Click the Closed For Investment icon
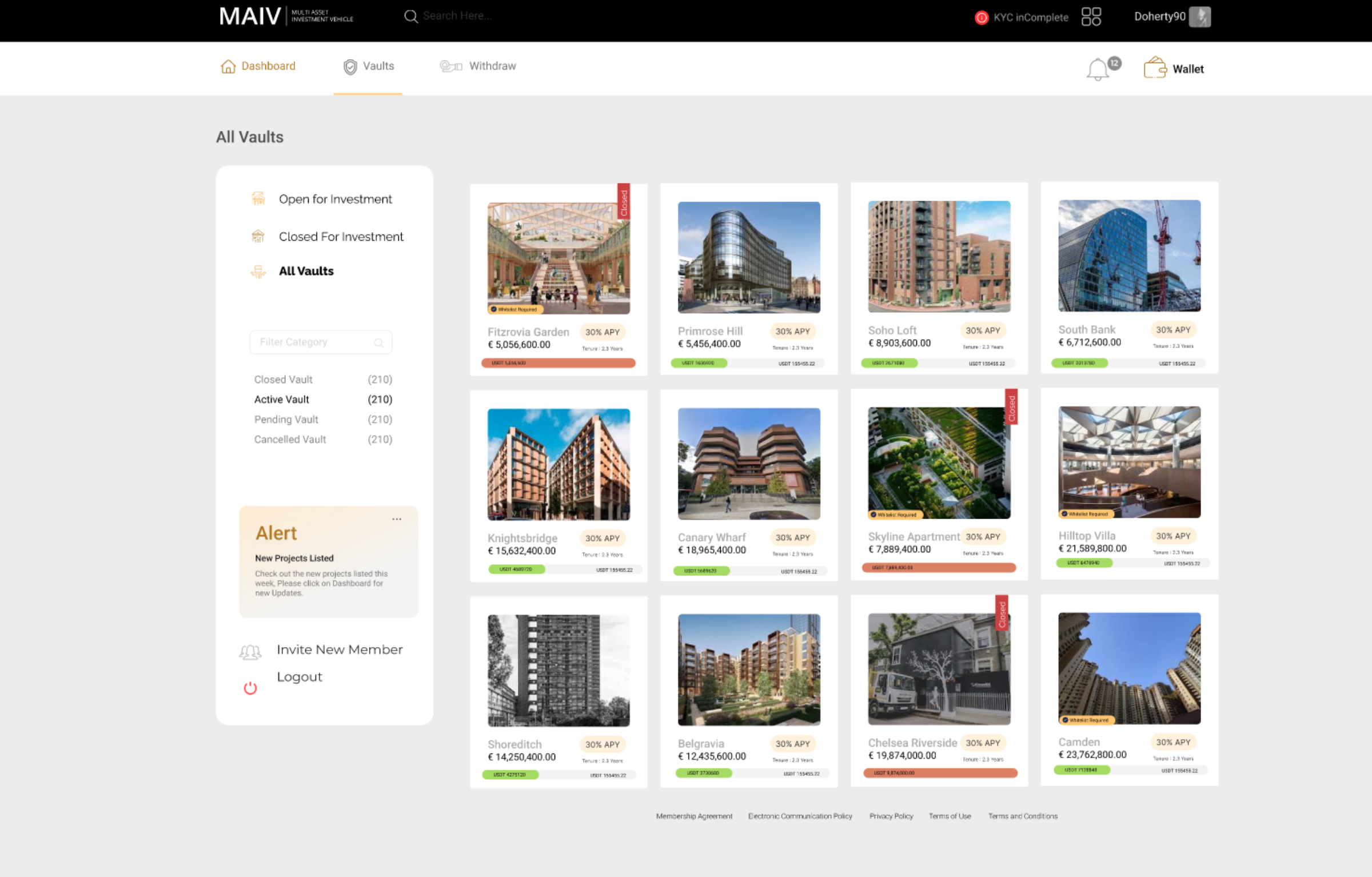This screenshot has height=877, width=1372. point(258,236)
